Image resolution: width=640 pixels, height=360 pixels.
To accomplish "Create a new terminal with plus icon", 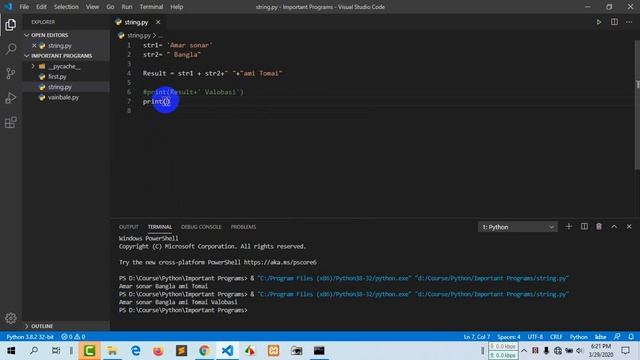I will coord(569,227).
